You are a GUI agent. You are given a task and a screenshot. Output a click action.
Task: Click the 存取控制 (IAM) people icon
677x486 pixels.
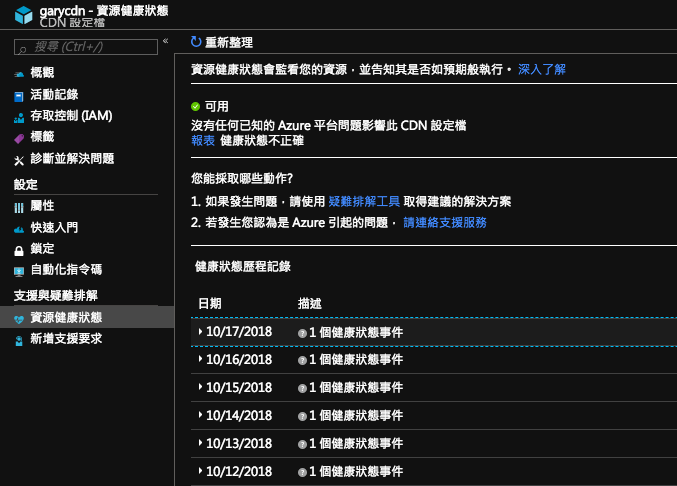point(19,118)
